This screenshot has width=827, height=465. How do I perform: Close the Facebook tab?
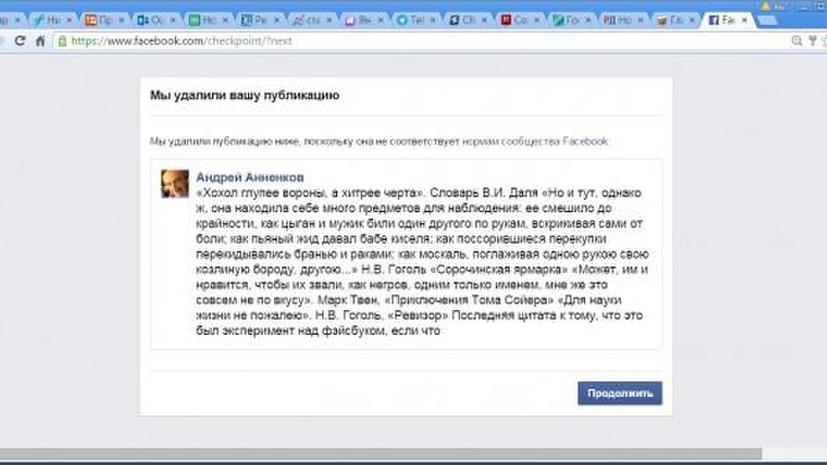(744, 20)
